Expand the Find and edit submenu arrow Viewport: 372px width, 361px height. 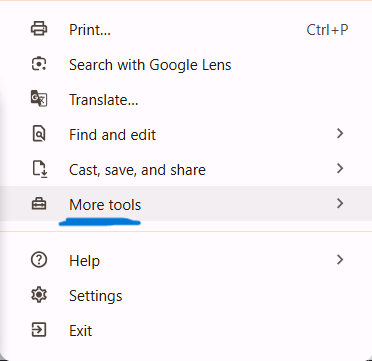(340, 134)
